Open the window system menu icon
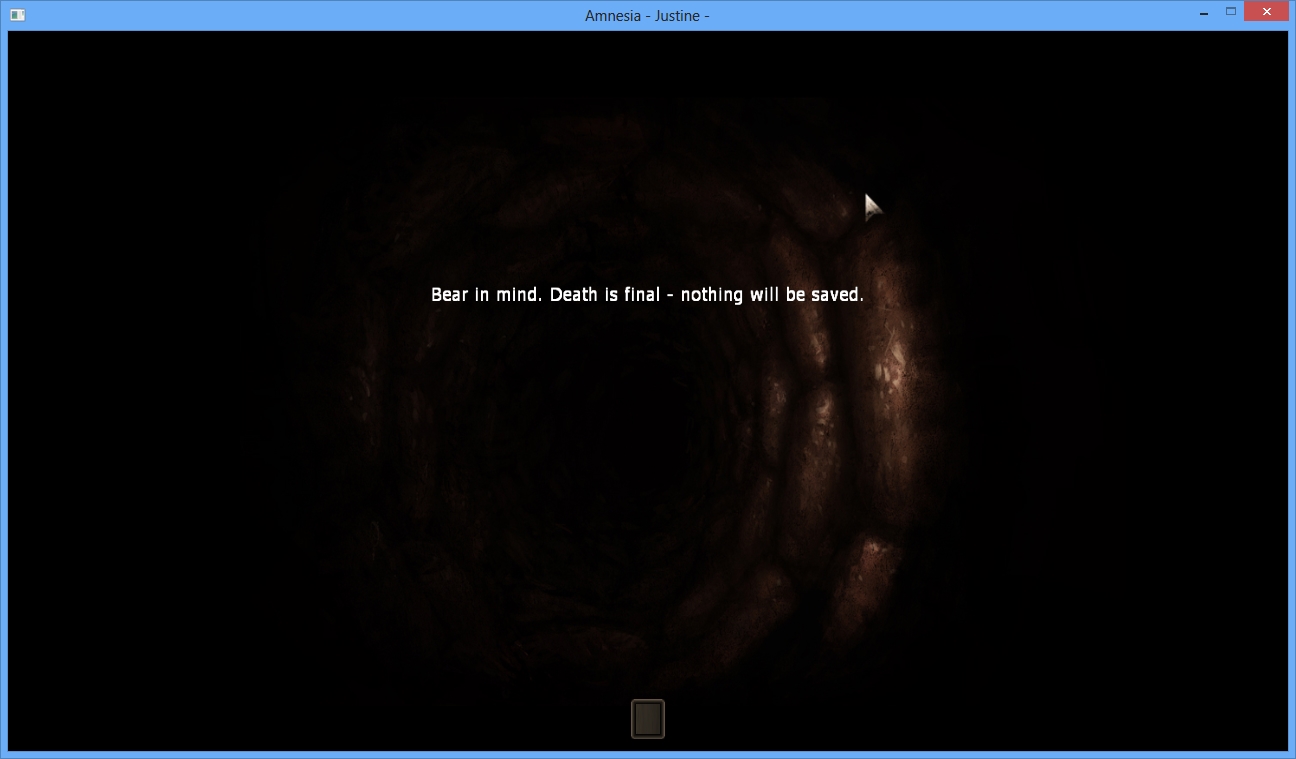 [x=17, y=15]
